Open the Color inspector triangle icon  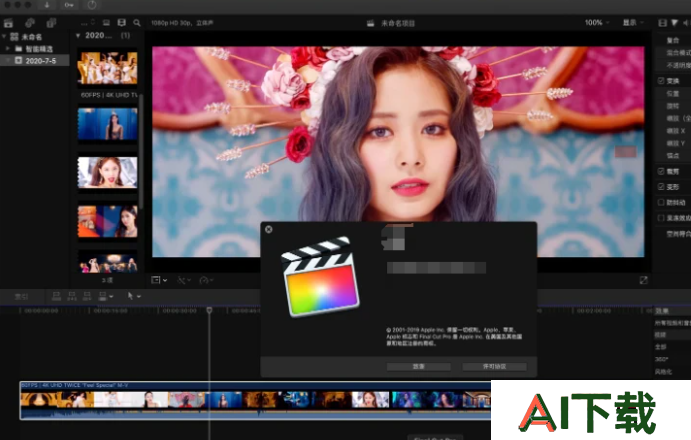[674, 22]
